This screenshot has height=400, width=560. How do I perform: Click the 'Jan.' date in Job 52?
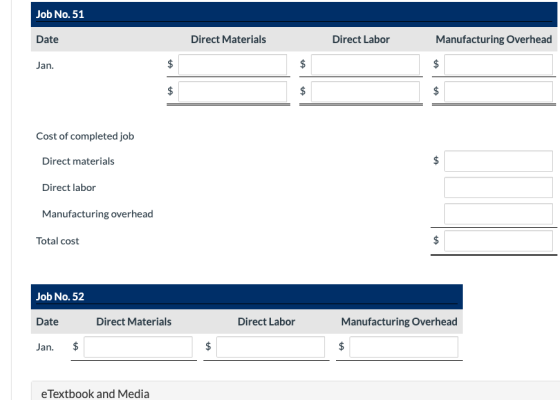pyautogui.click(x=45, y=347)
